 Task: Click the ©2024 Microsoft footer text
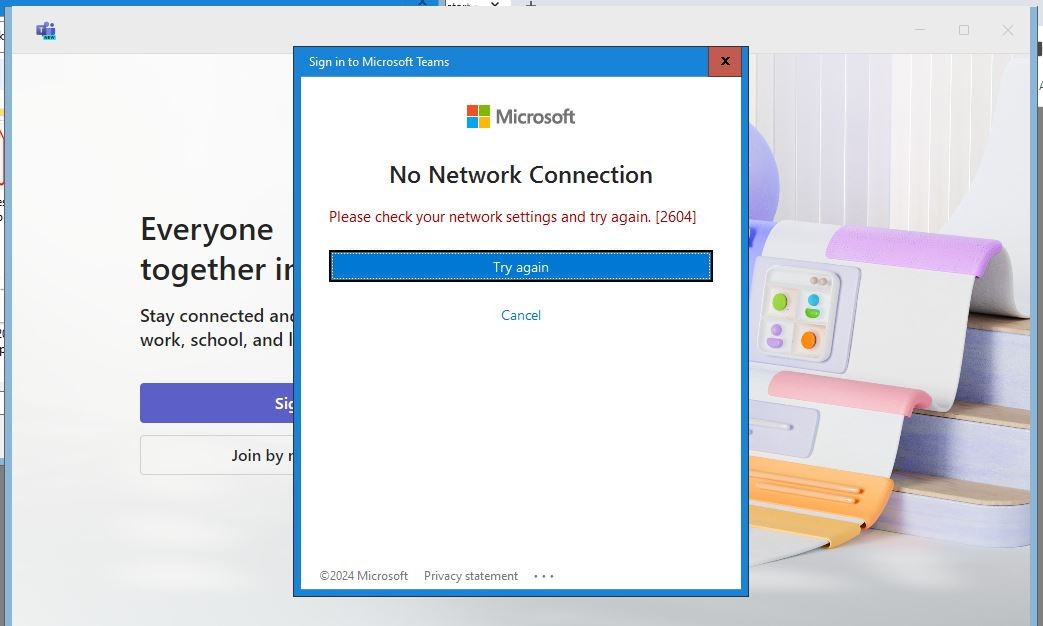click(x=362, y=575)
